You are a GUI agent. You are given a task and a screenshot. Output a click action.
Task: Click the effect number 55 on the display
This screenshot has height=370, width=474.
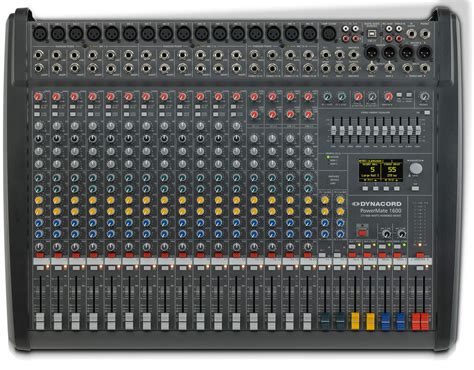coord(392,170)
